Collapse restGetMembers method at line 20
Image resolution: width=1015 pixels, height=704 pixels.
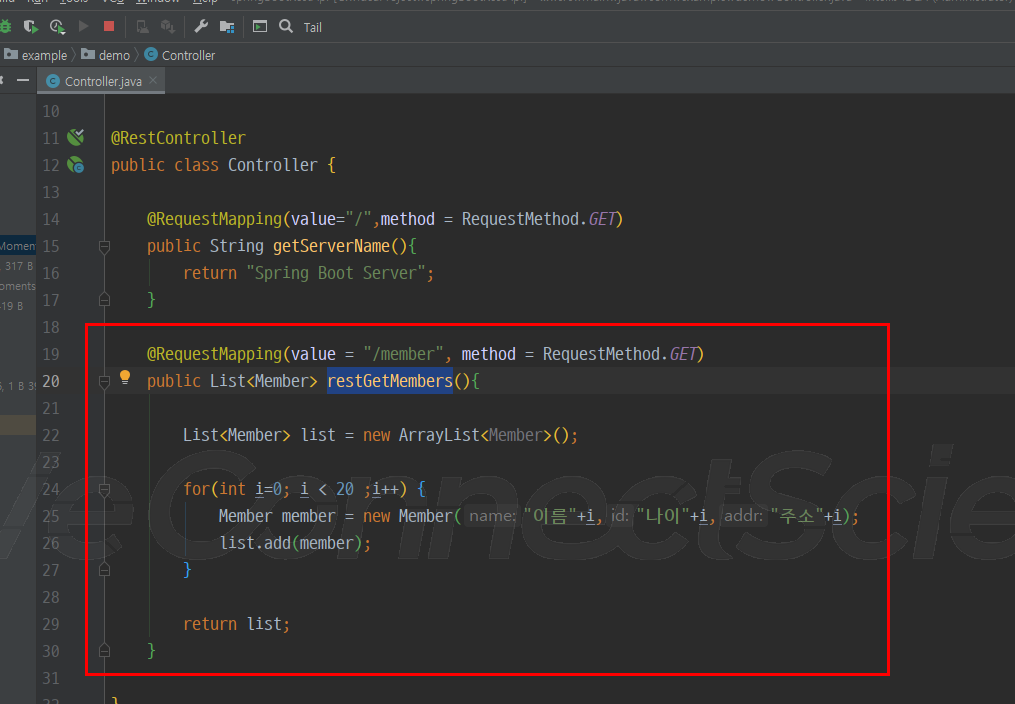pyautogui.click(x=104, y=382)
